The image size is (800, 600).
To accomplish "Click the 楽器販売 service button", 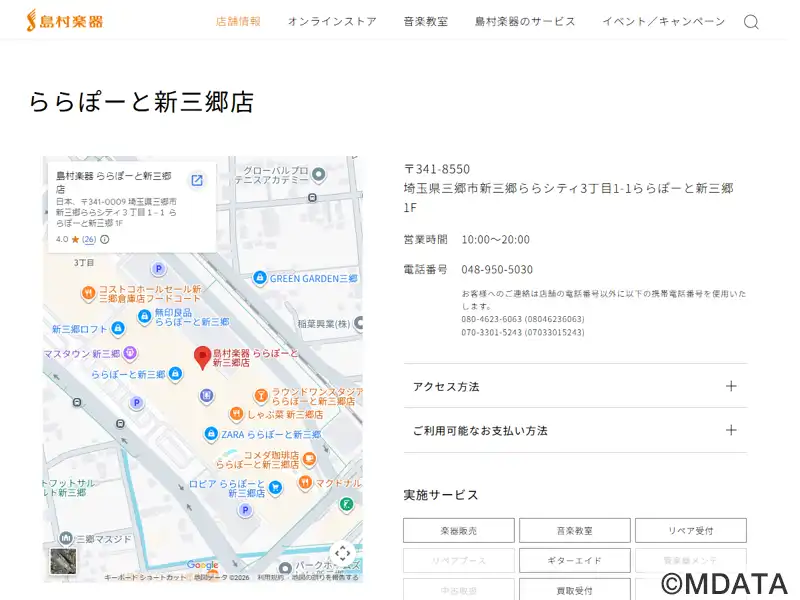I will coord(459,531).
